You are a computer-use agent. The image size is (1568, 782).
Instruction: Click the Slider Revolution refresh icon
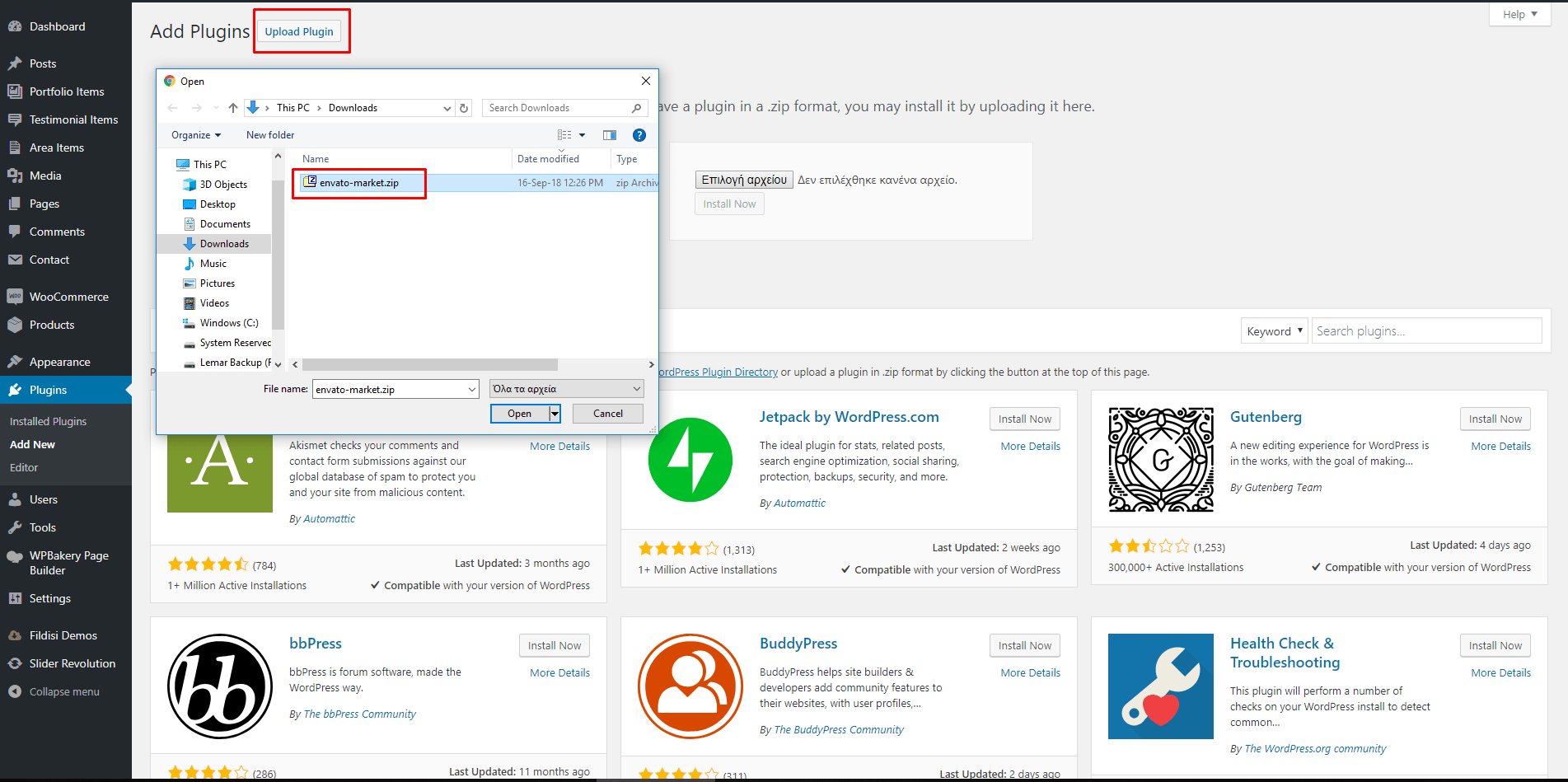click(15, 663)
